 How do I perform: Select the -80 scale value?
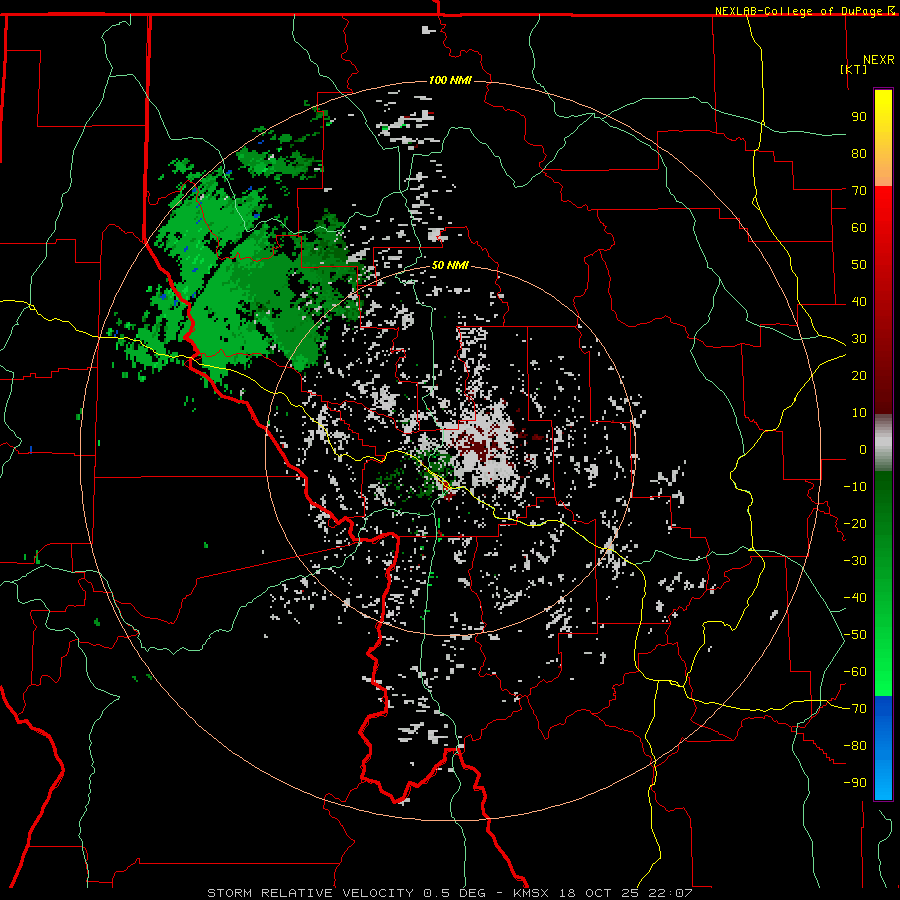coord(855,746)
